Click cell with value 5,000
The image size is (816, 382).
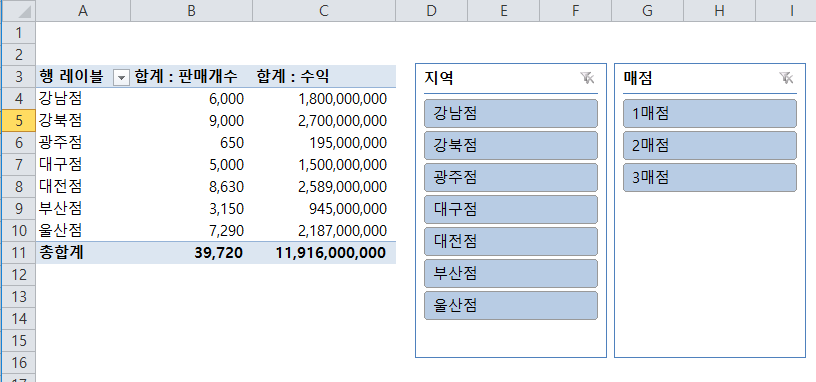coord(192,164)
